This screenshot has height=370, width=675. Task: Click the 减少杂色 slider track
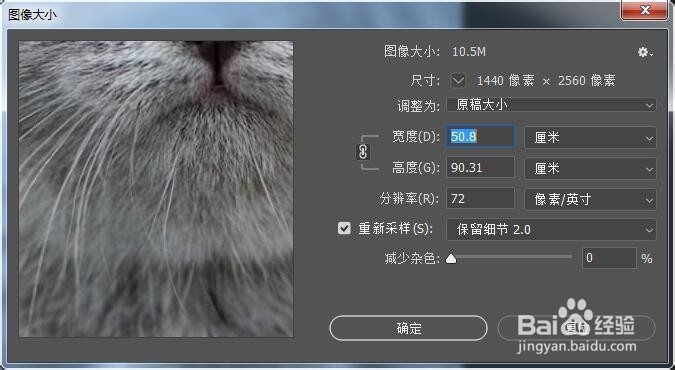point(511,257)
